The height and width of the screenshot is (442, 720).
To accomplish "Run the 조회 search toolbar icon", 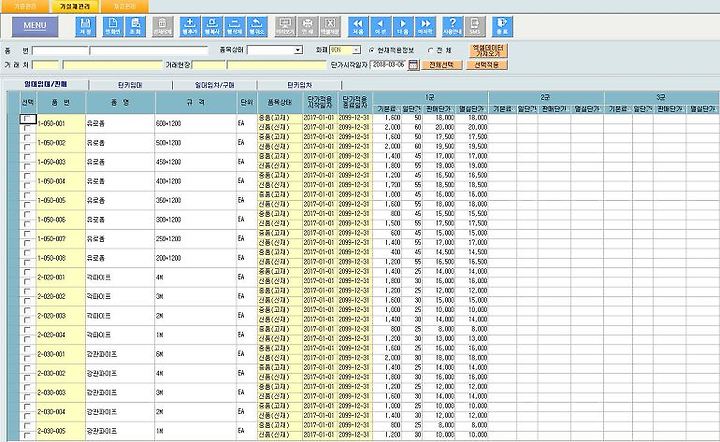I will tap(135, 27).
